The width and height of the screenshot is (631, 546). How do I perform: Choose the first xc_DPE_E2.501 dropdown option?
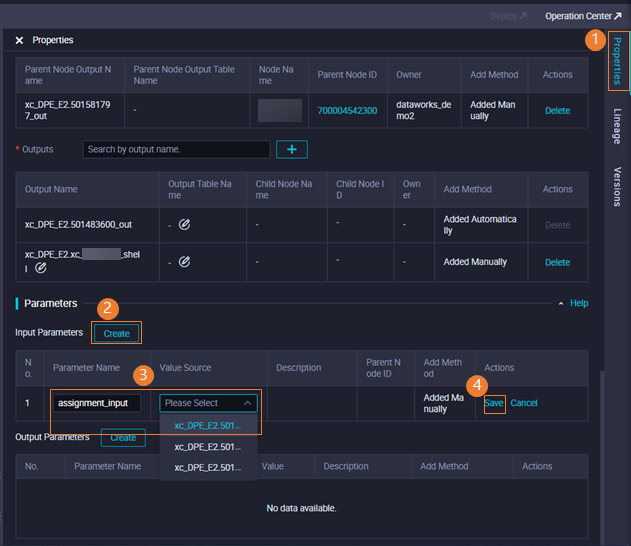pos(208,425)
